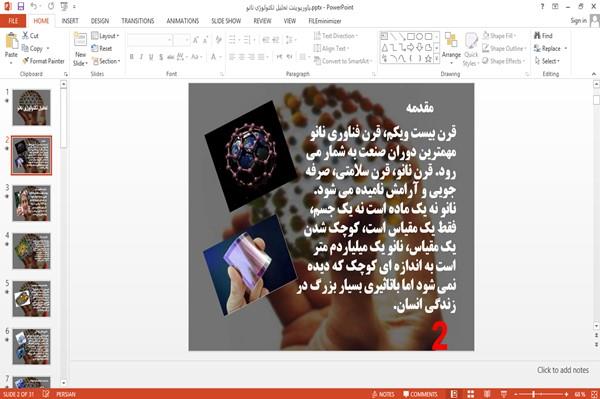Click the spell check icon in status bar

46,394
